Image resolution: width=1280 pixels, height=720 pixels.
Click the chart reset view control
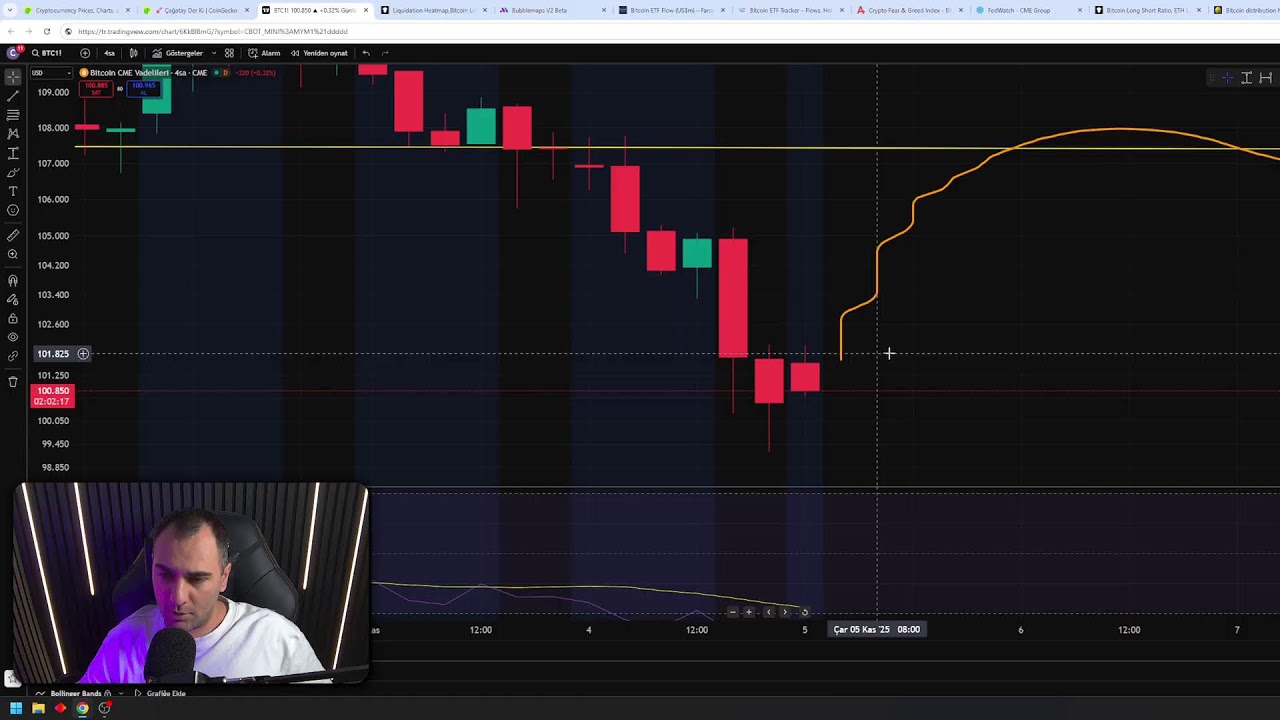805,612
